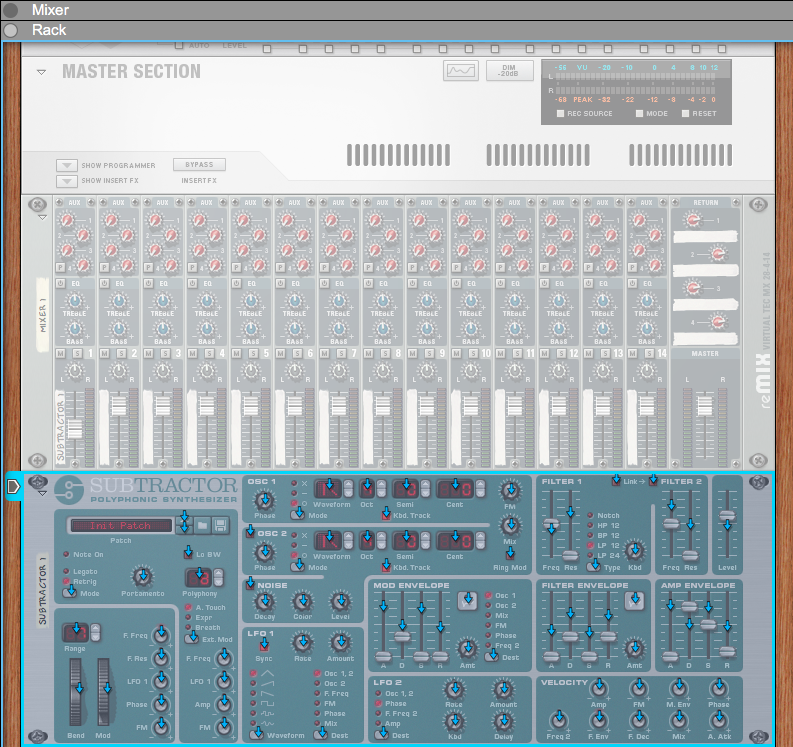Click the Treble knob on mixer channel 3
This screenshot has height=747, width=793.
pyautogui.click(x=162, y=301)
